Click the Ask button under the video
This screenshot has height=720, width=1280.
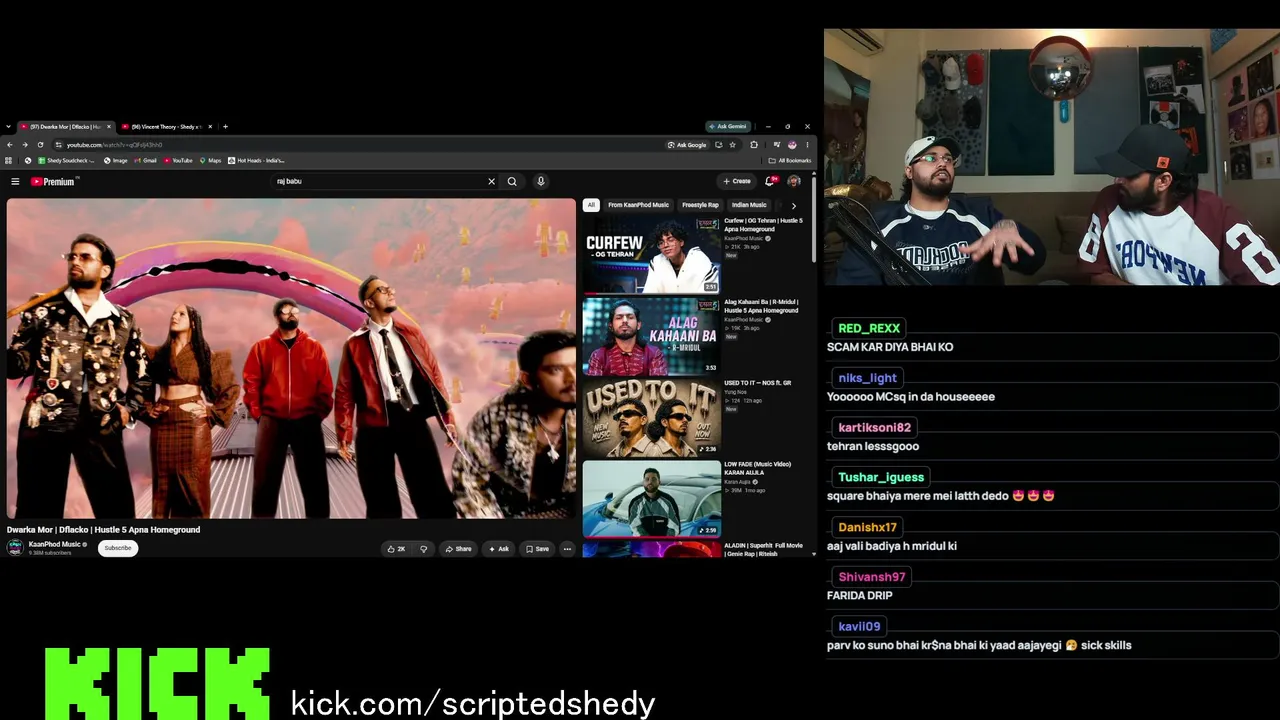[498, 549]
